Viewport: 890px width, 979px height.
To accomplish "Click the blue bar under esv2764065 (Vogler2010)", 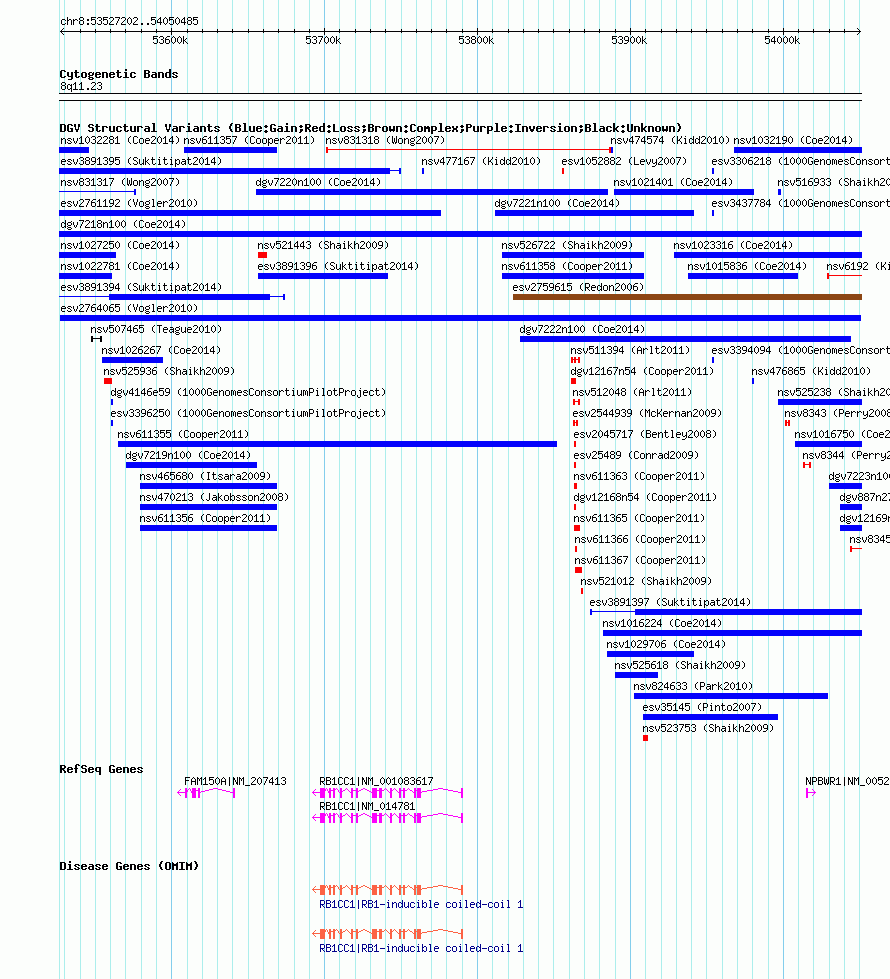I will click(460, 318).
